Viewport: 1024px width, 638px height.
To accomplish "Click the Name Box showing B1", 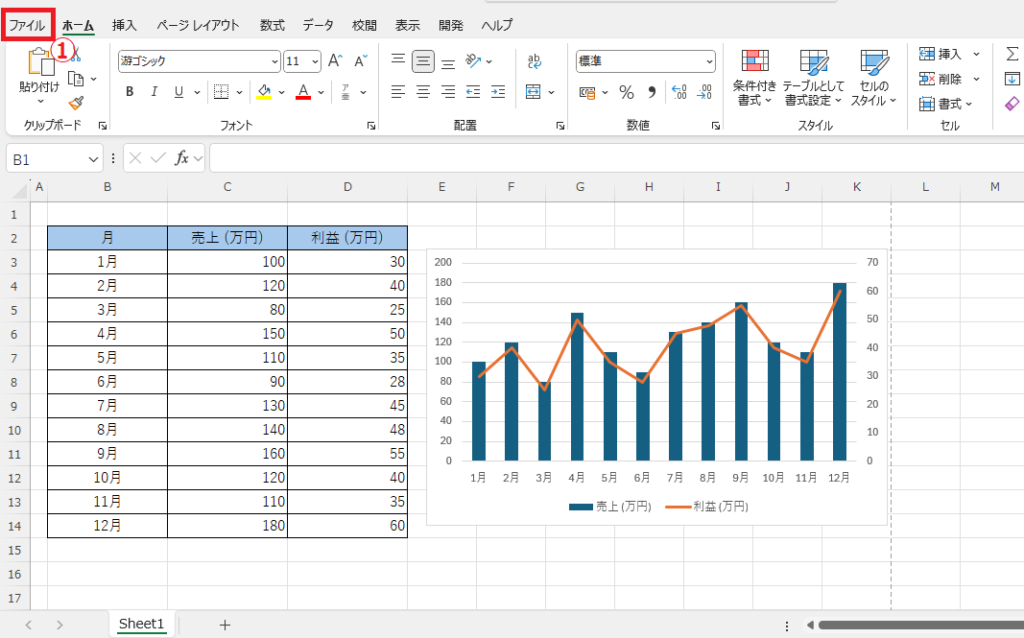I will tap(54, 159).
